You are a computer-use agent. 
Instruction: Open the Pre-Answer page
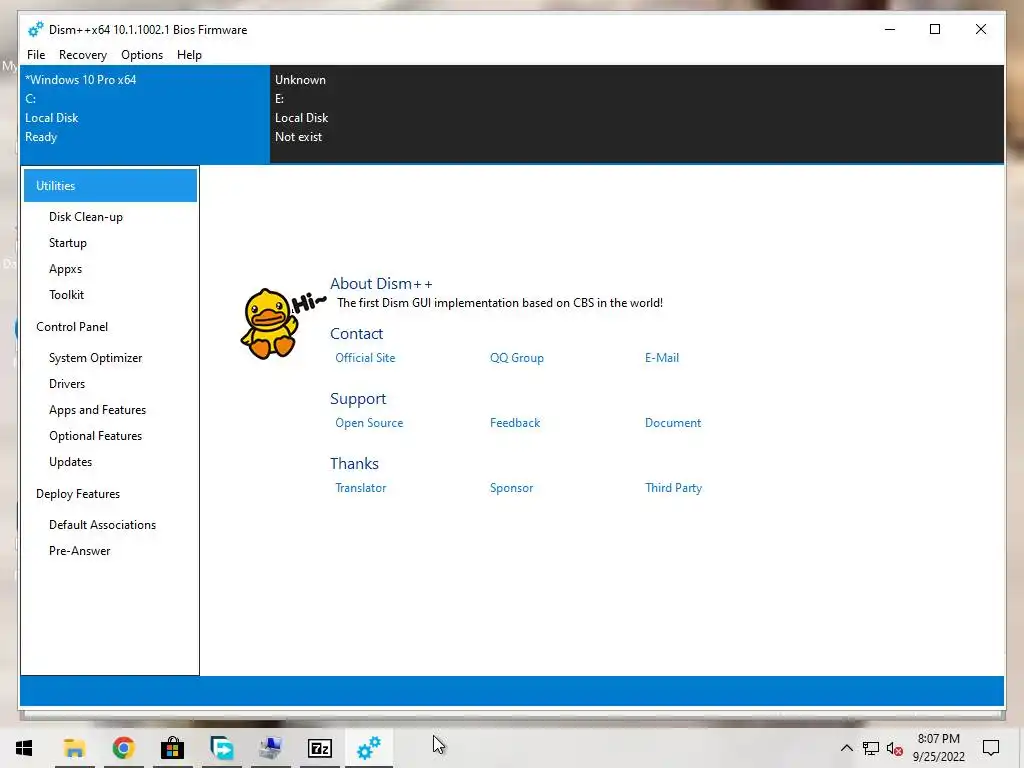click(80, 551)
